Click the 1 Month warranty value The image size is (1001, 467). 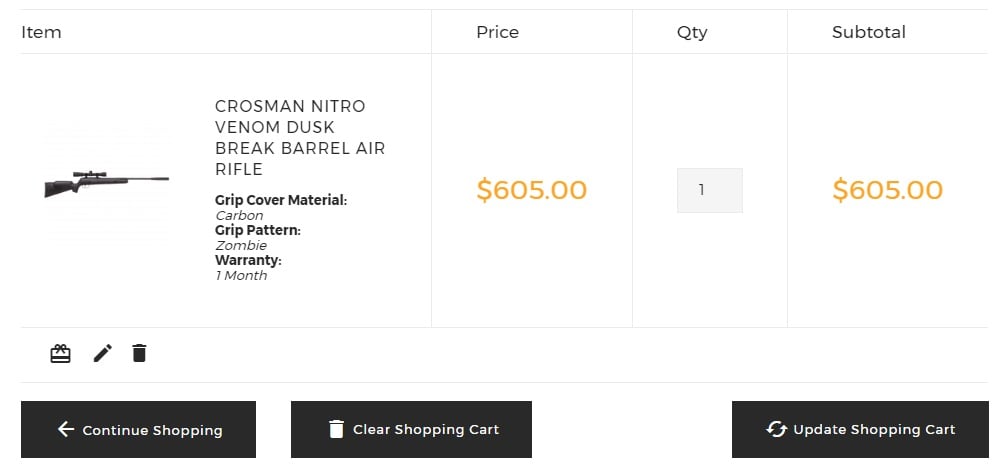(x=241, y=276)
